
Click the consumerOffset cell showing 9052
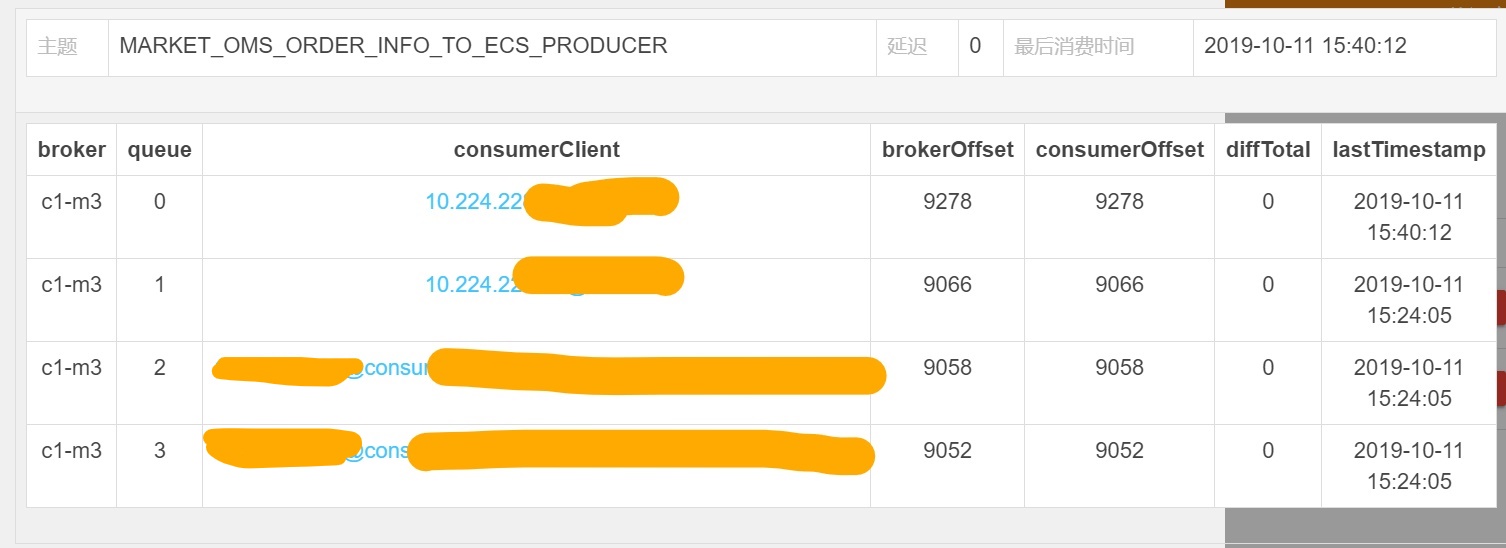[1119, 451]
